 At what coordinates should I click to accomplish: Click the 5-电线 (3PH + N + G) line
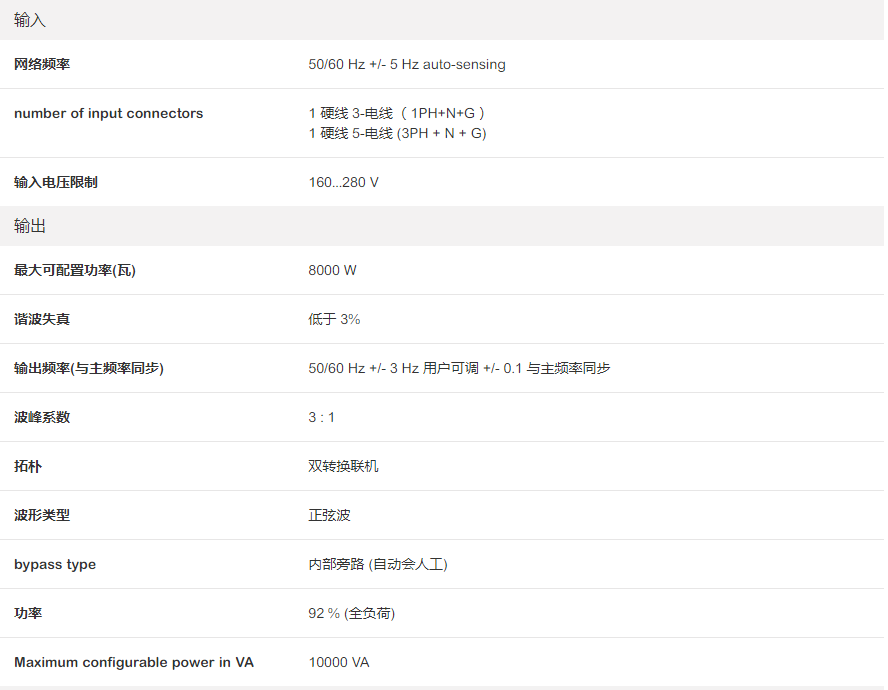point(397,134)
